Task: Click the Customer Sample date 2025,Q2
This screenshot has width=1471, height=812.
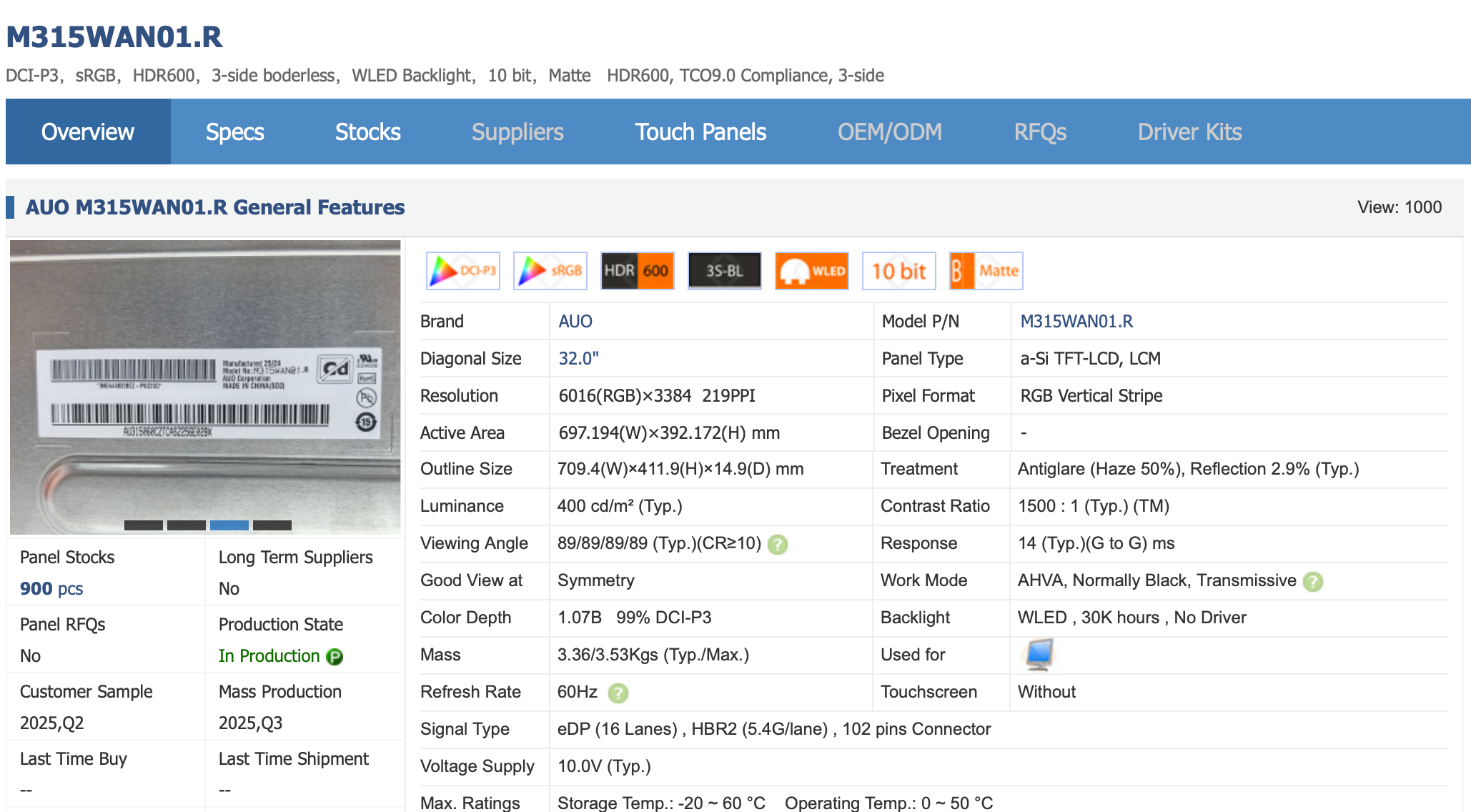Action: (51, 723)
